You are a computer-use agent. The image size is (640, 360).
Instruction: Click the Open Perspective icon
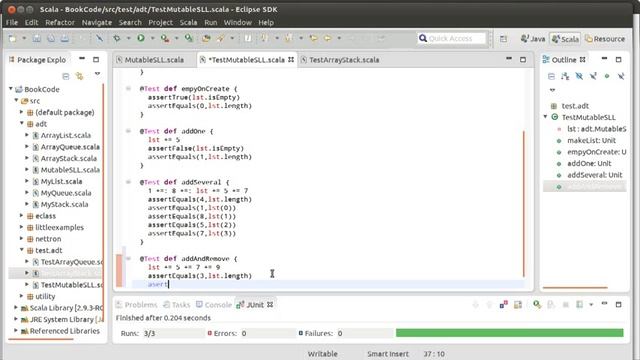pyautogui.click(x=503, y=39)
